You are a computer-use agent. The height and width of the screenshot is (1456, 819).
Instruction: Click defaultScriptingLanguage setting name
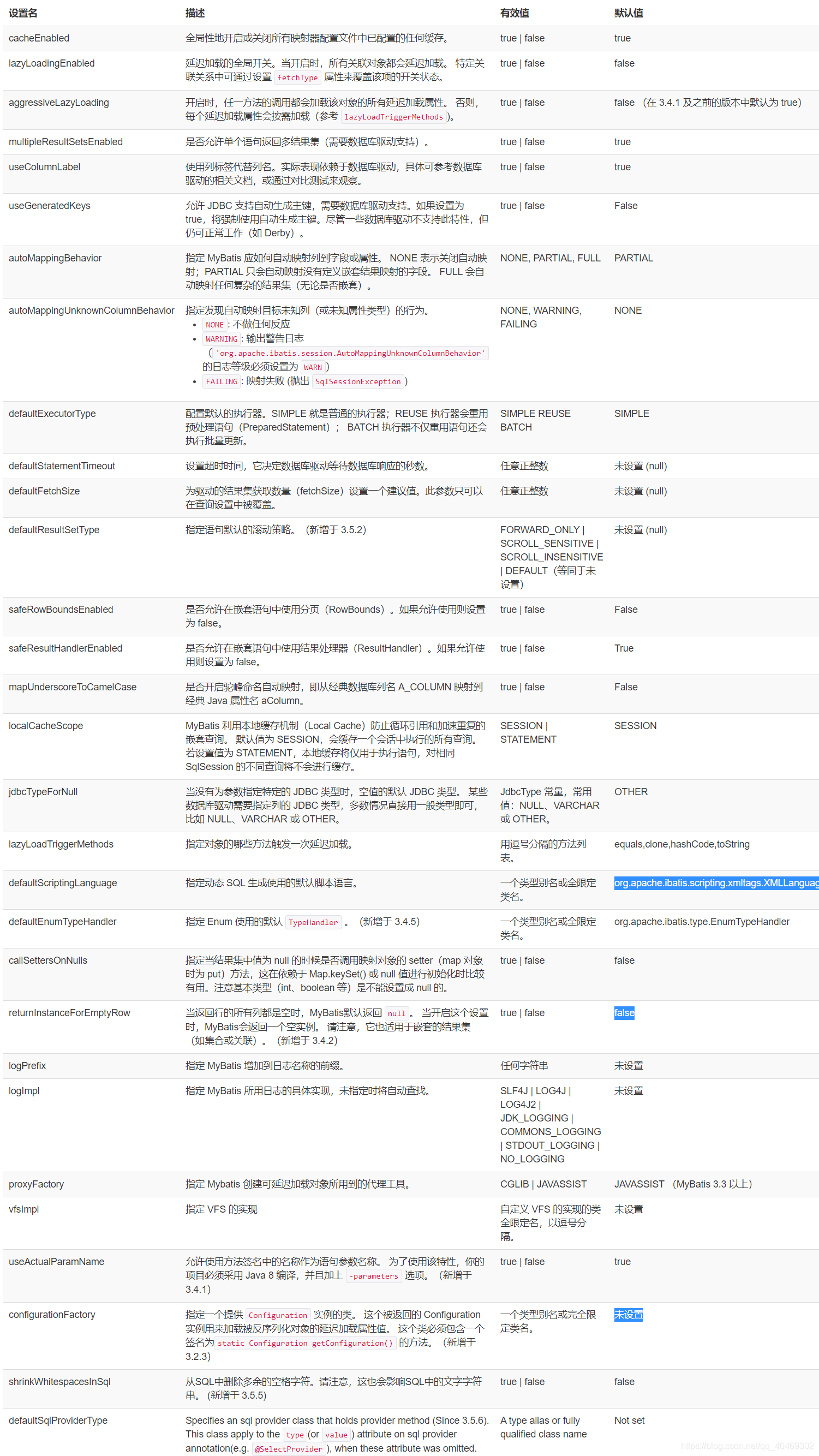[63, 883]
